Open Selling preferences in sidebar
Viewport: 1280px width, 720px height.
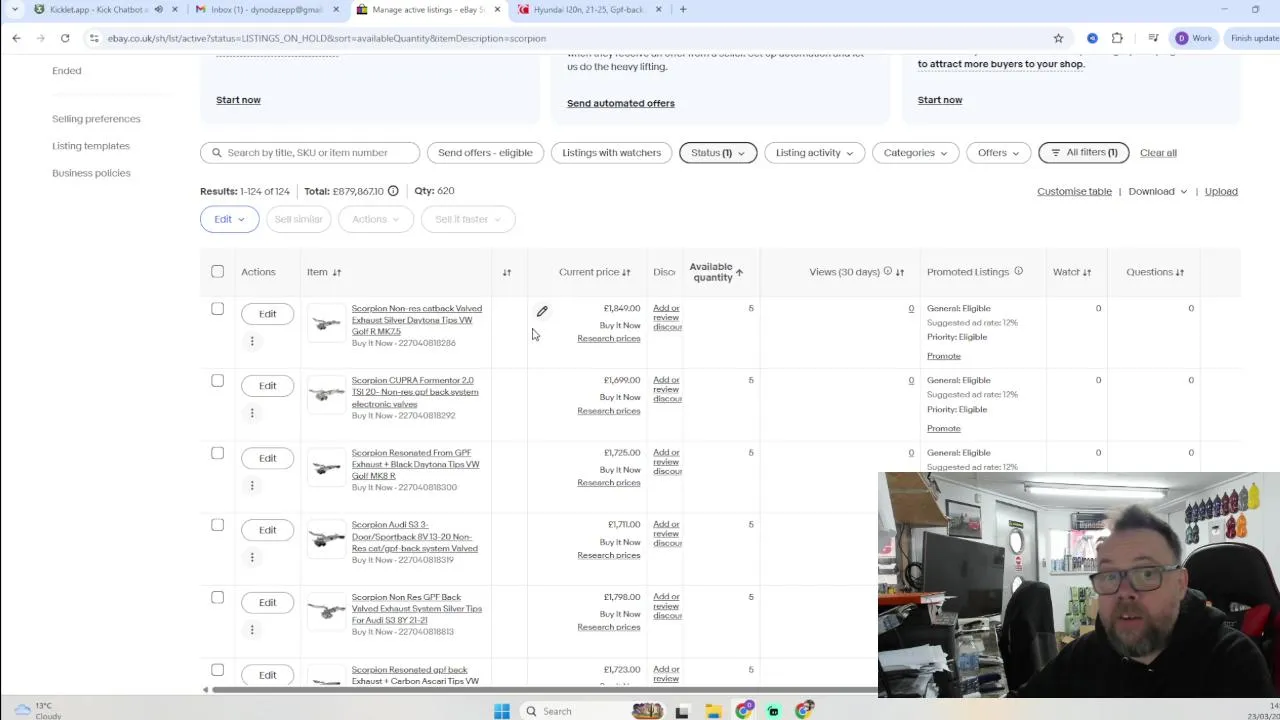pyautogui.click(x=96, y=119)
